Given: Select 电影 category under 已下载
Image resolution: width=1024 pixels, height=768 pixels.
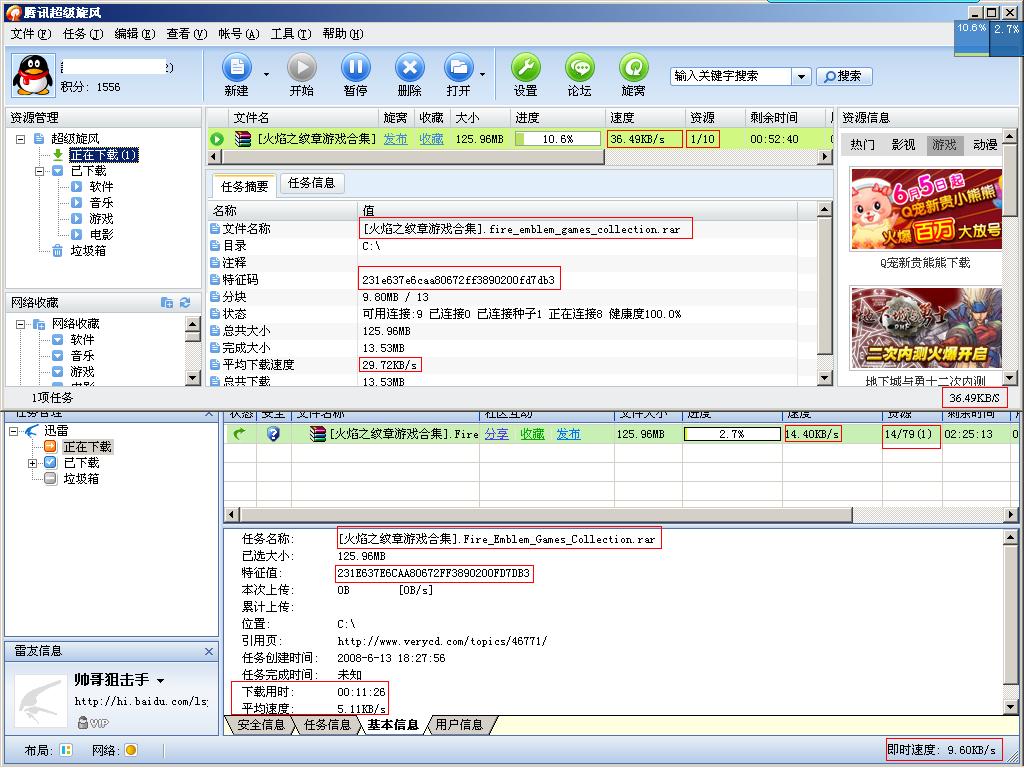Looking at the screenshot, I should 101,234.
